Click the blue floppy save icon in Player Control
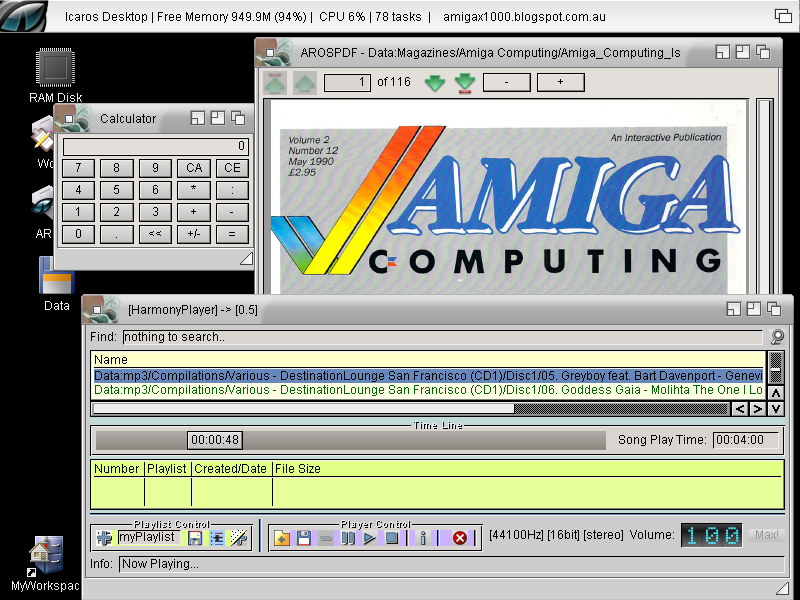This screenshot has height=600, width=800. coord(304,538)
